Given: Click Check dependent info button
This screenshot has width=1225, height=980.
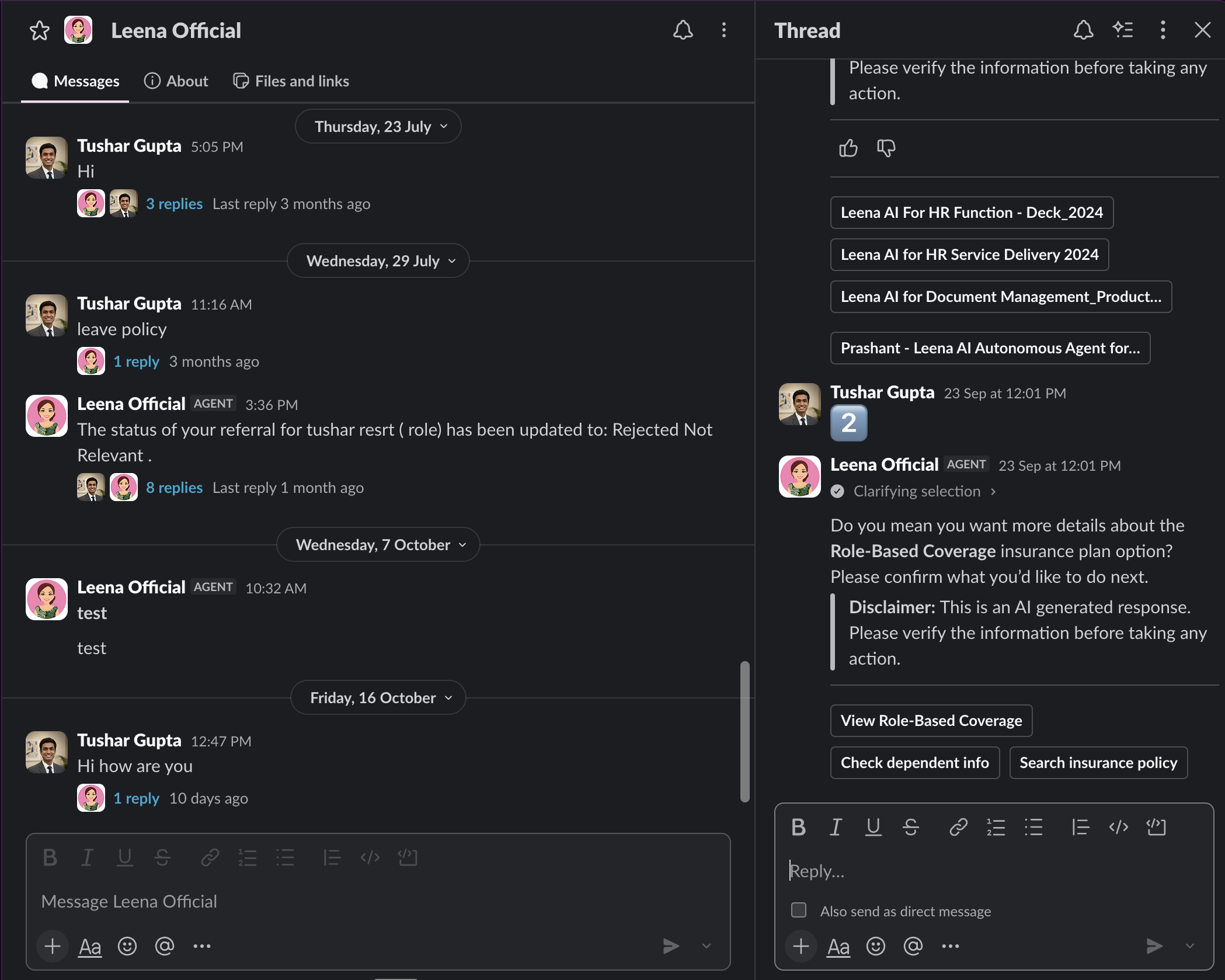Looking at the screenshot, I should 914,763.
